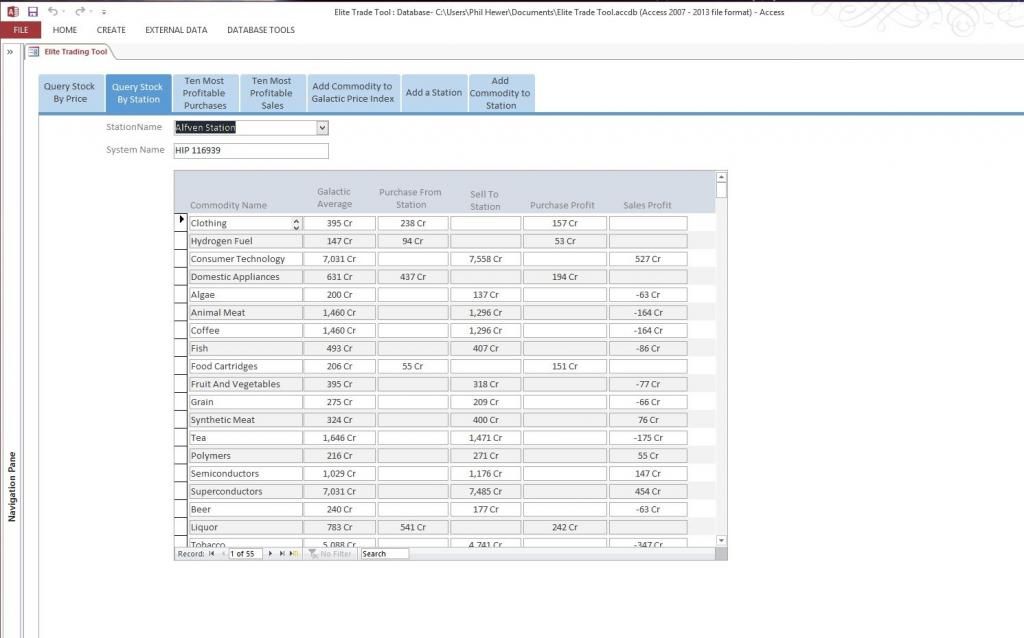
Task: Undo the last action
Action: pos(53,11)
